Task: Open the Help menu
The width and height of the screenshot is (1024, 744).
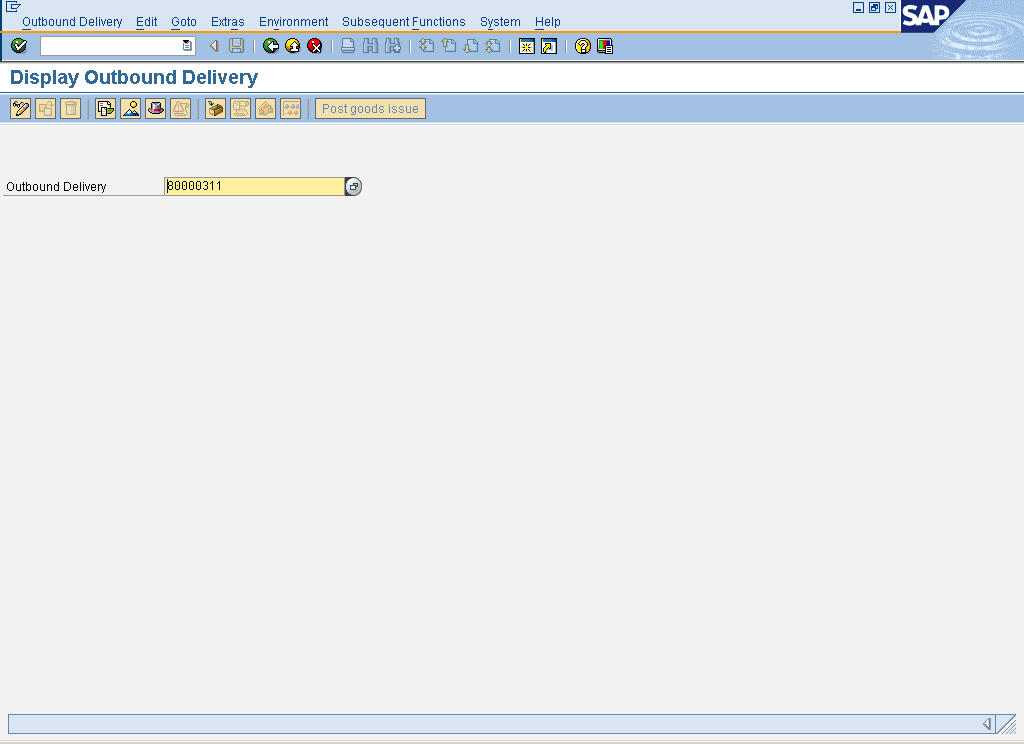Action: (x=547, y=22)
